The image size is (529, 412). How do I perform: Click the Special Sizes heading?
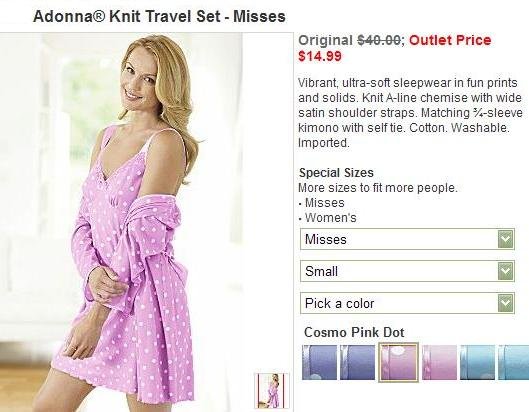[x=336, y=173]
